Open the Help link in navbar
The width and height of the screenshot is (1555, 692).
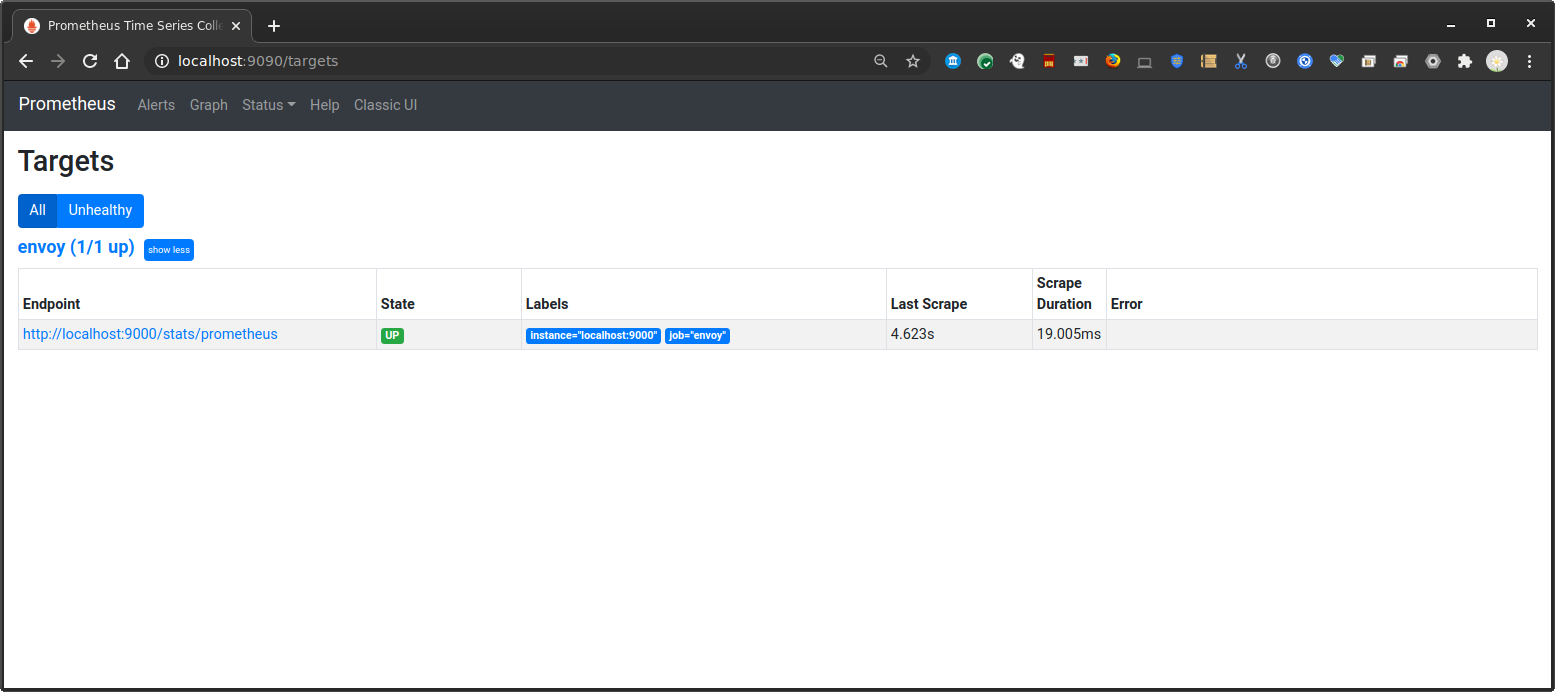click(324, 105)
